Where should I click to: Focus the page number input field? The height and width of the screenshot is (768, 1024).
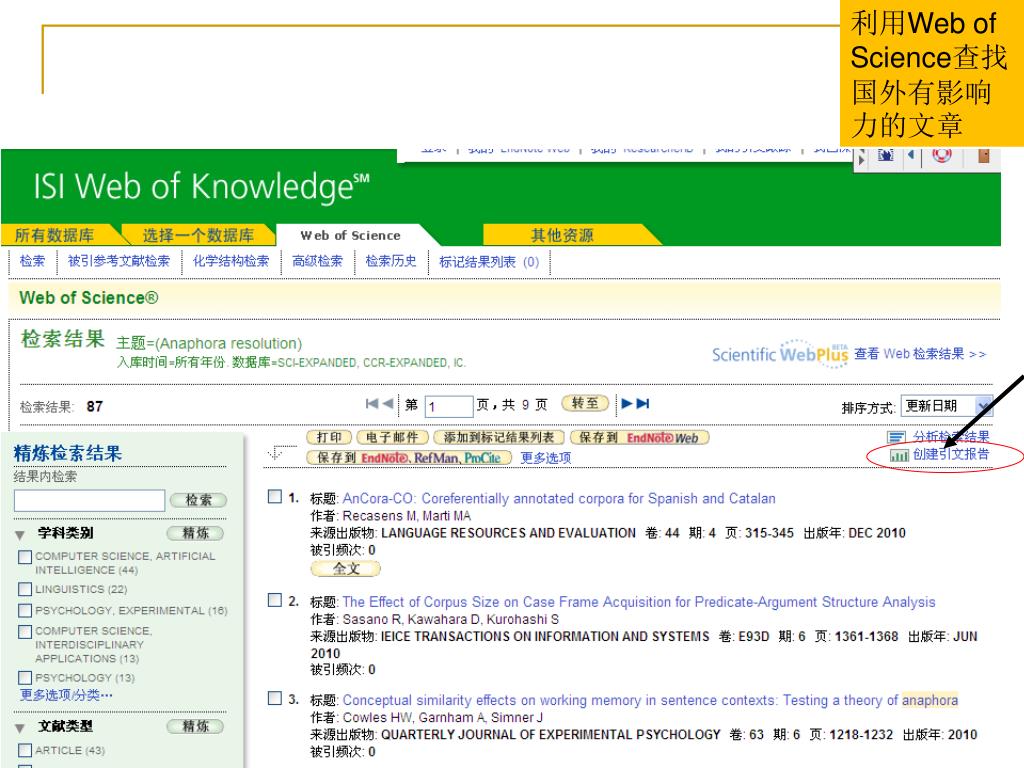[x=449, y=406]
